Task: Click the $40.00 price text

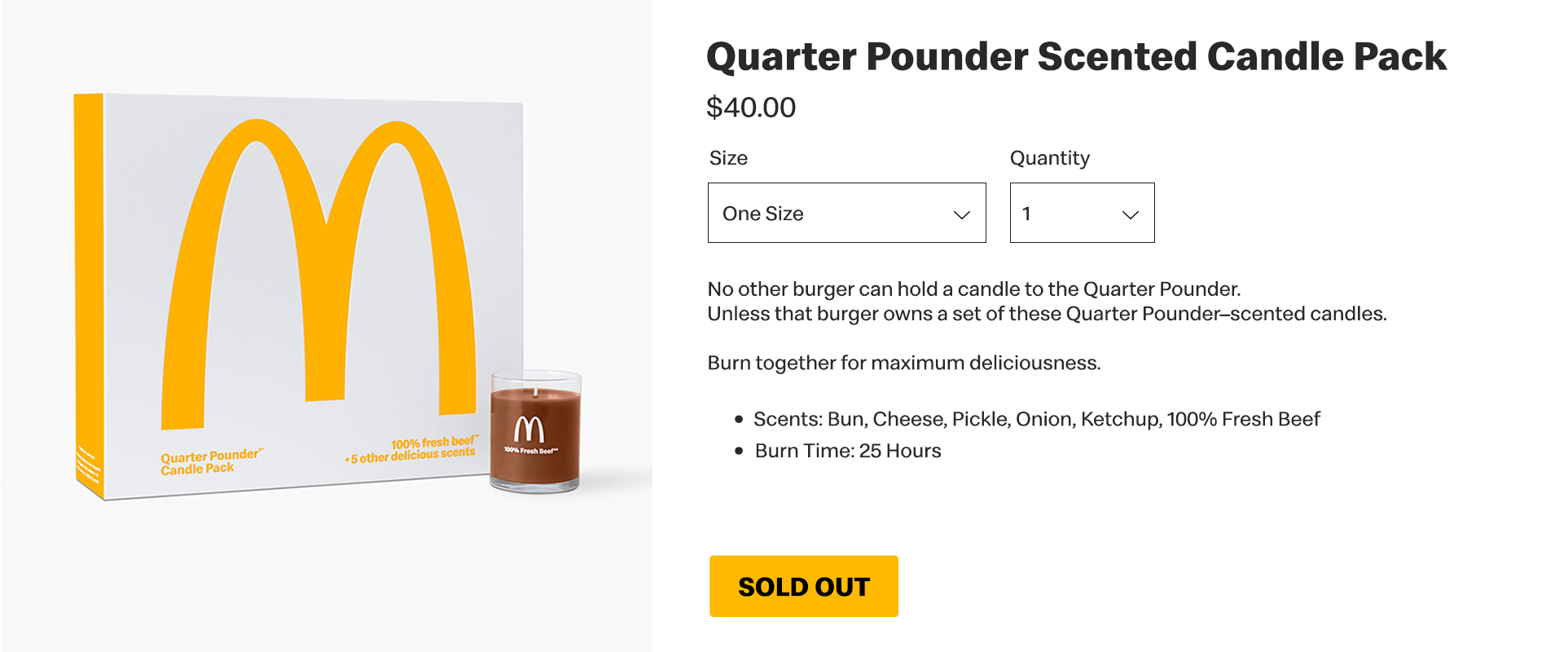Action: pos(750,108)
